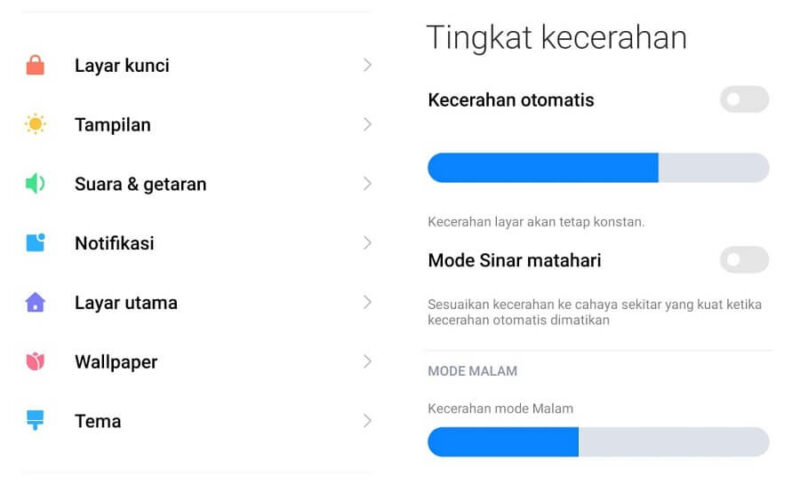Open the Suara & getaran menu entry

pyautogui.click(x=196, y=184)
